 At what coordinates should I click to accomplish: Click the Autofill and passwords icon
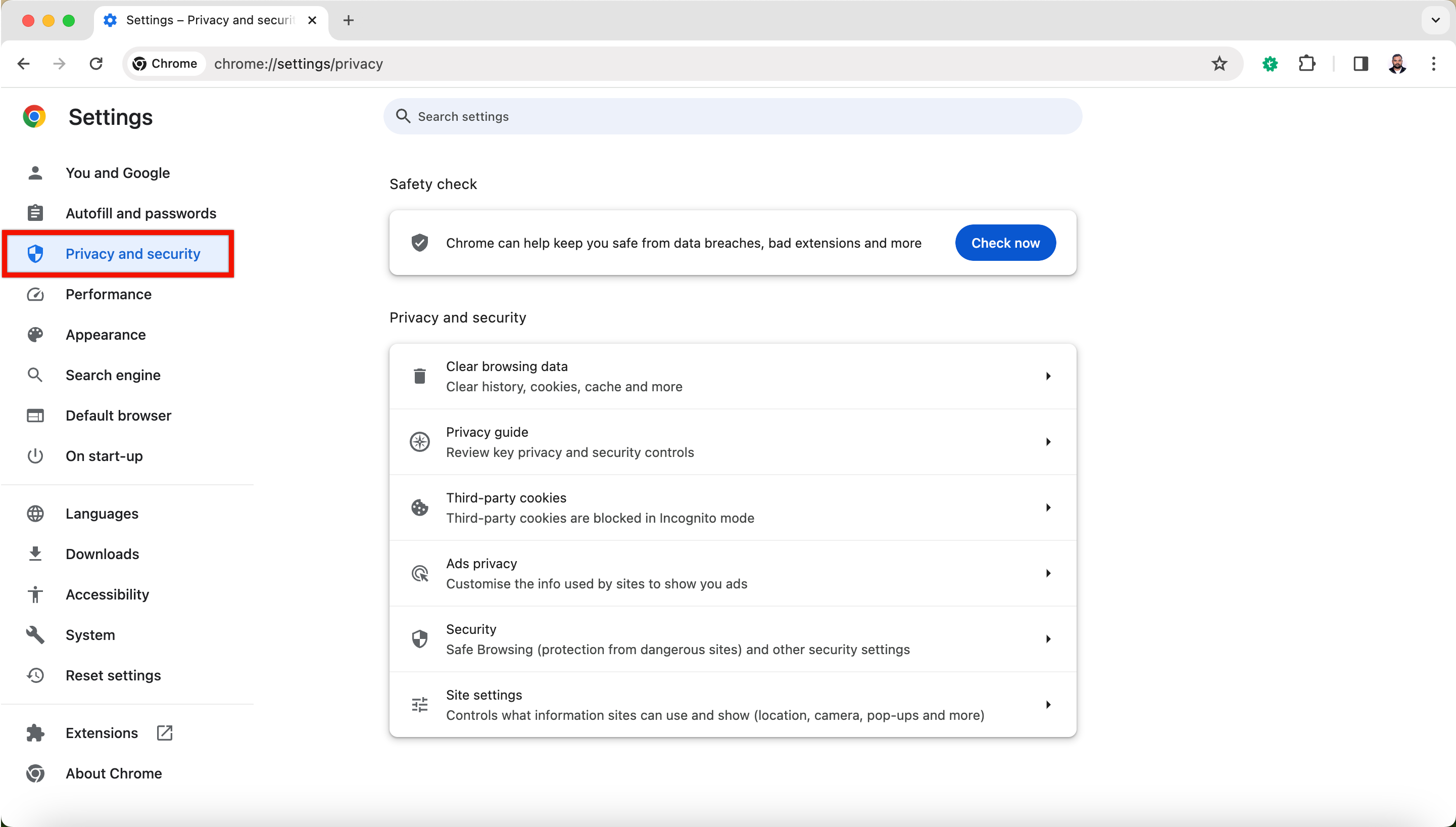[x=35, y=213]
